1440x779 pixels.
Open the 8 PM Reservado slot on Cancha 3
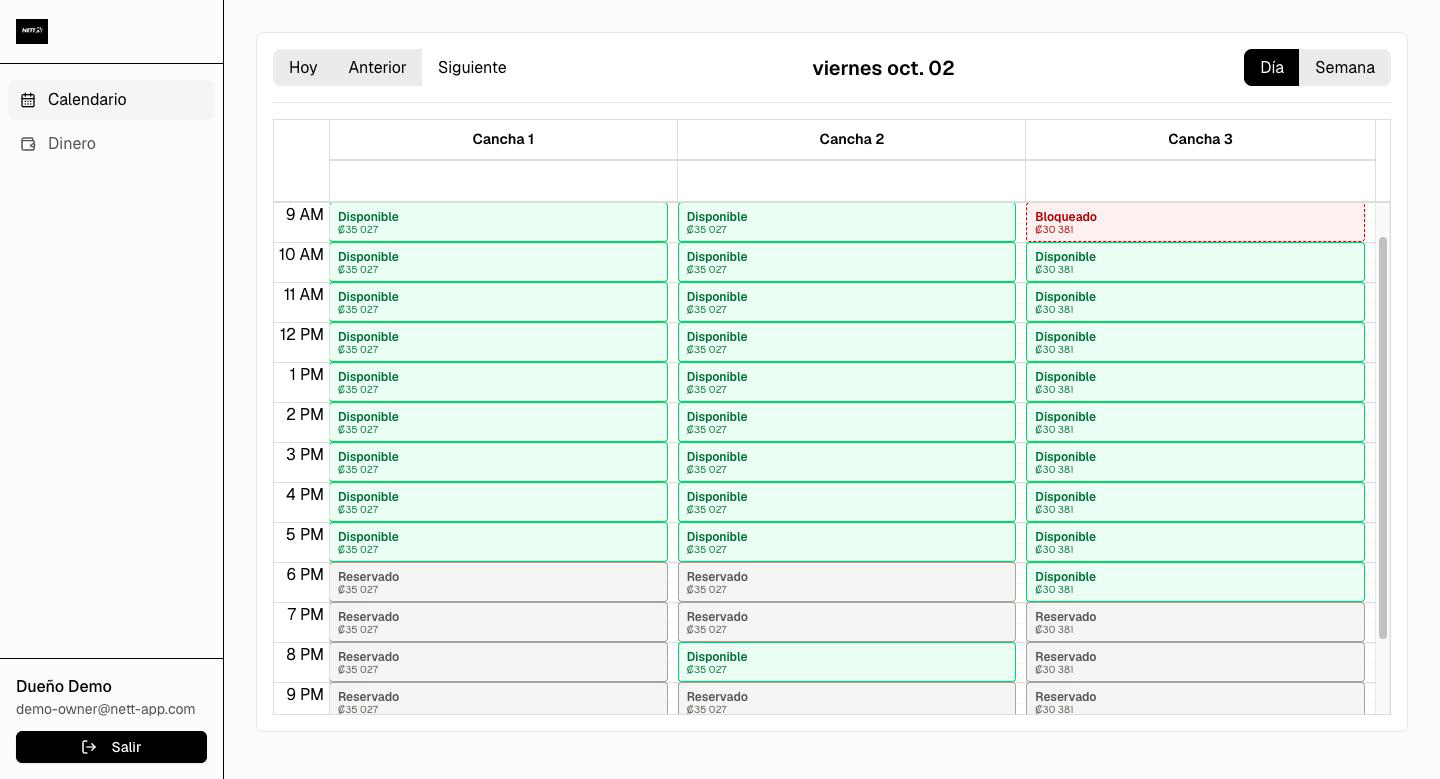click(x=1195, y=662)
